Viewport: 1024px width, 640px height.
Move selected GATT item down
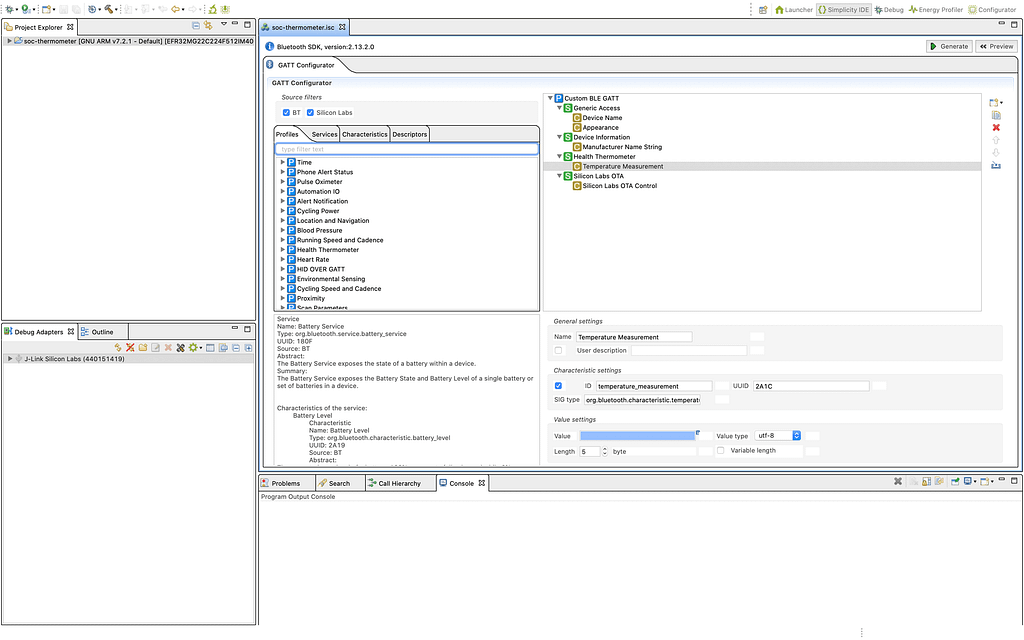(x=996, y=152)
